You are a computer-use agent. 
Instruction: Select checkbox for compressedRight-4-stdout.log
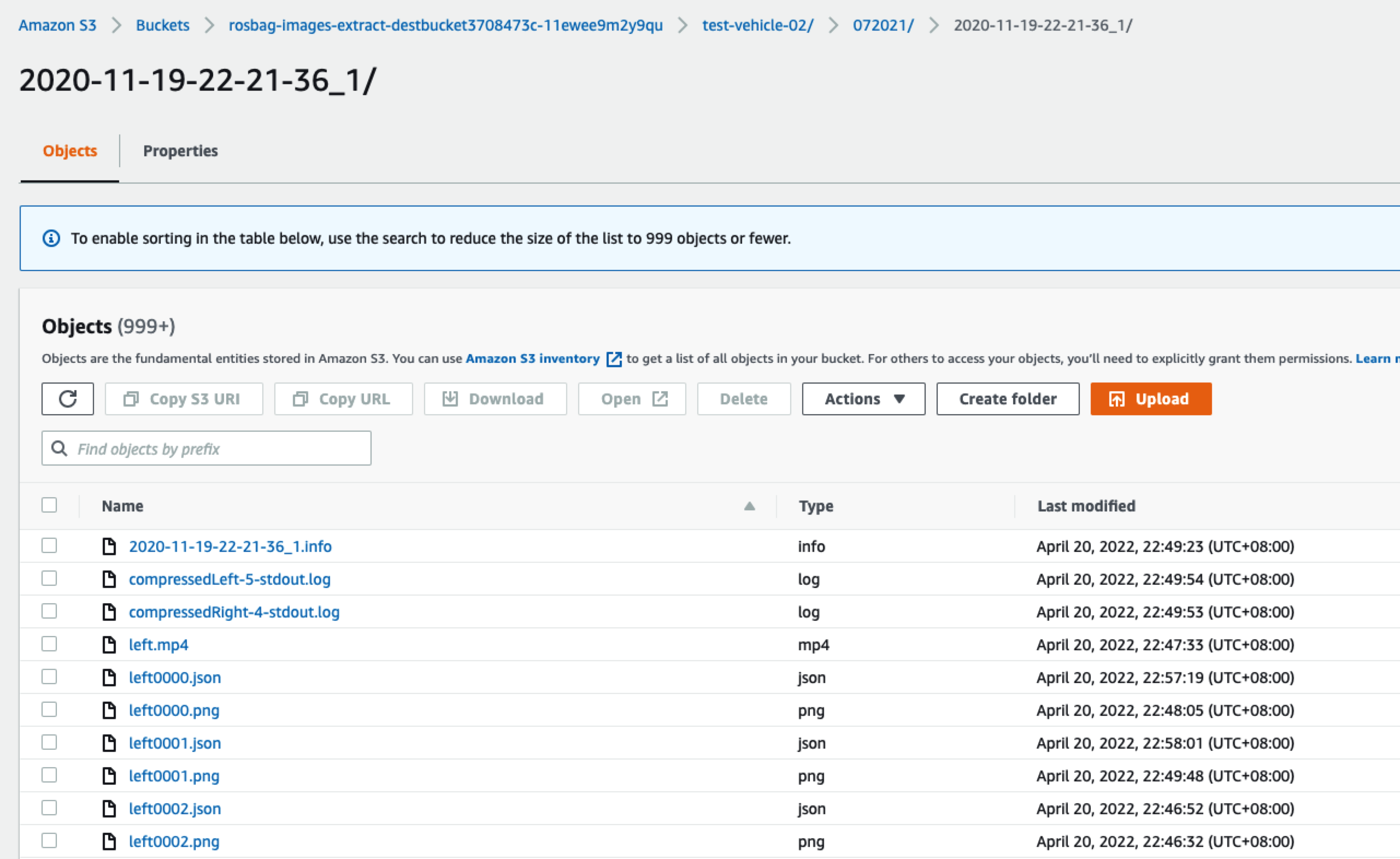pyautogui.click(x=49, y=611)
